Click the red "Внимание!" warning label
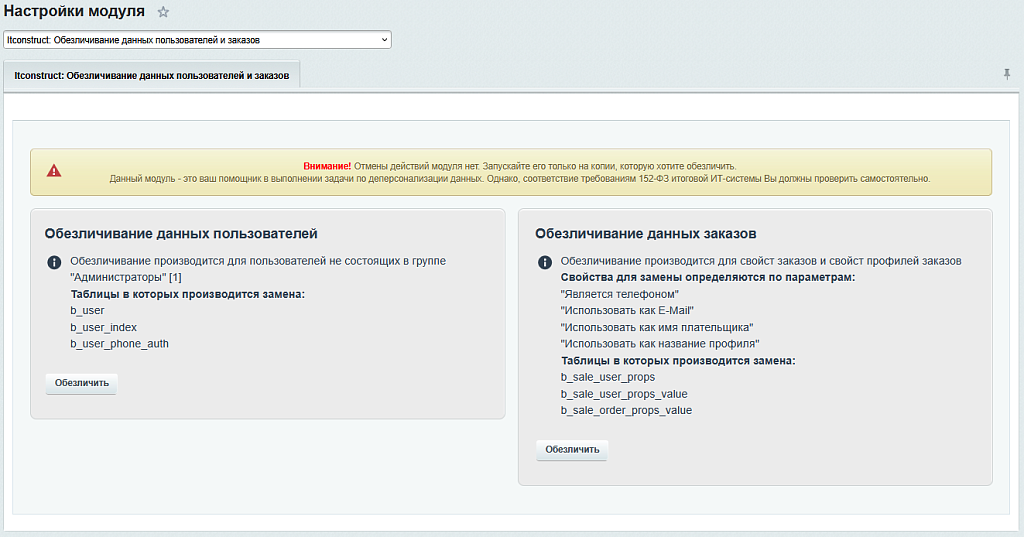The height and width of the screenshot is (537, 1024). pyautogui.click(x=327, y=165)
